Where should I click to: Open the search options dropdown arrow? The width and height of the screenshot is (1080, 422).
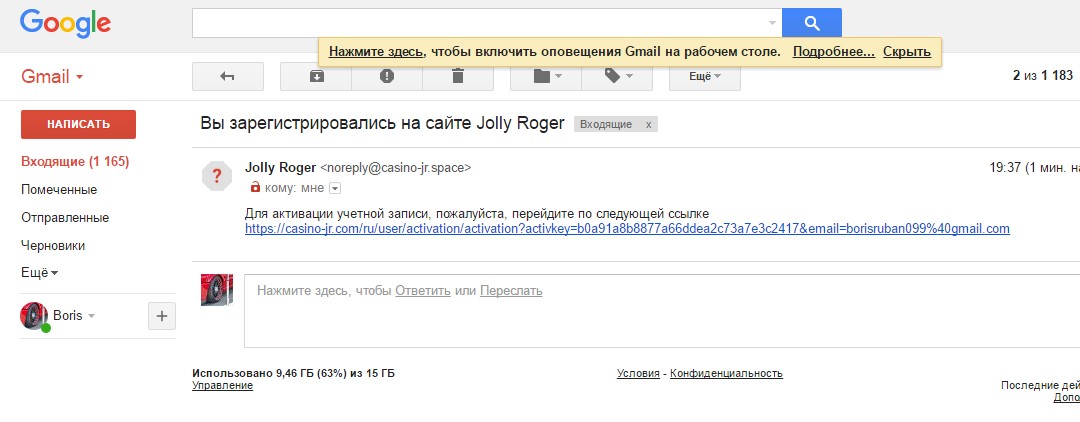772,23
